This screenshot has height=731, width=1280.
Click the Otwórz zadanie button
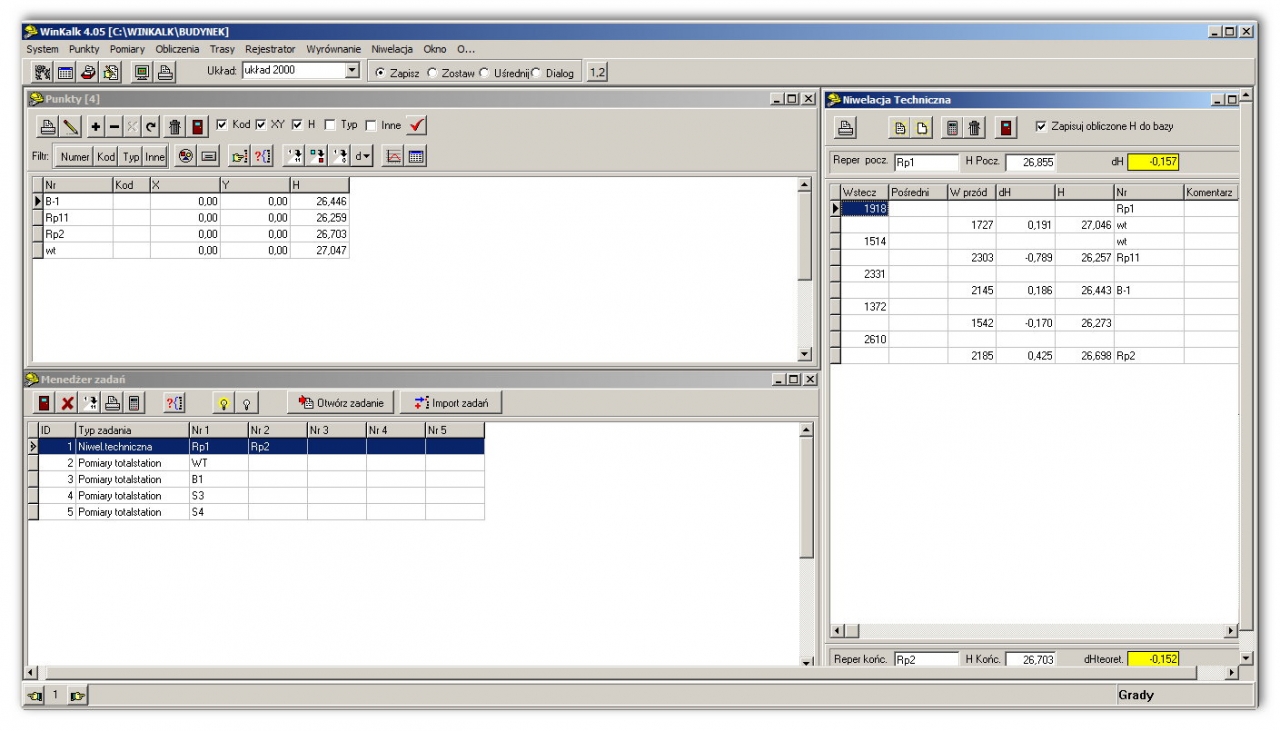point(341,402)
